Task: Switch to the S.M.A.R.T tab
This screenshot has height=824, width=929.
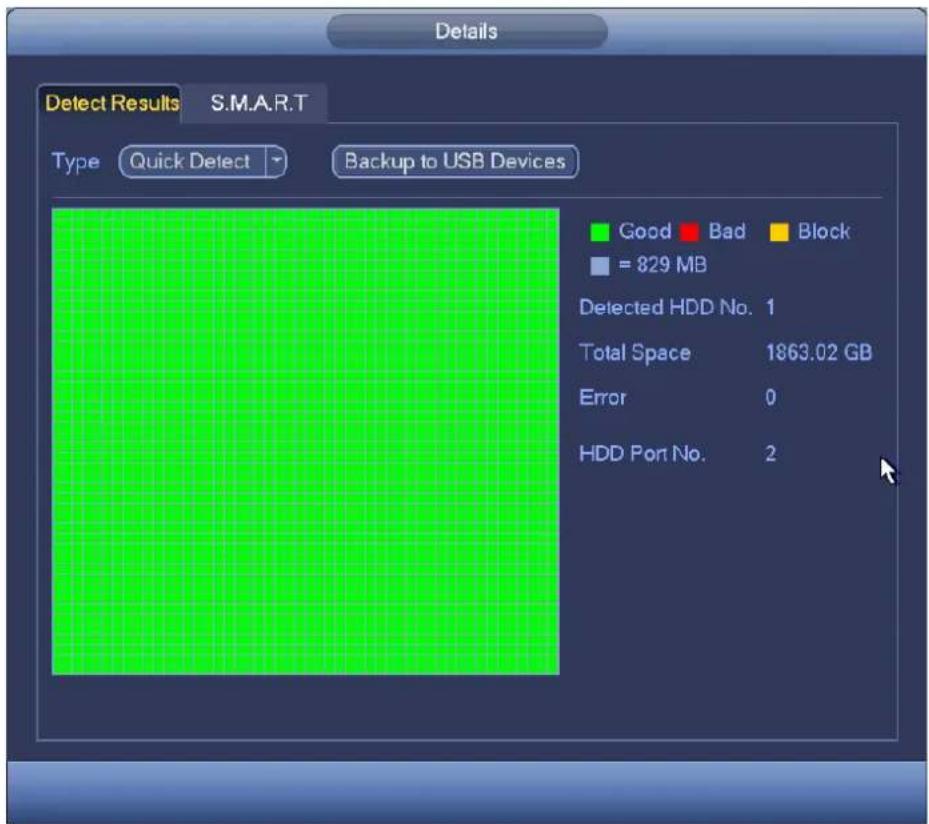Action: click(x=258, y=103)
